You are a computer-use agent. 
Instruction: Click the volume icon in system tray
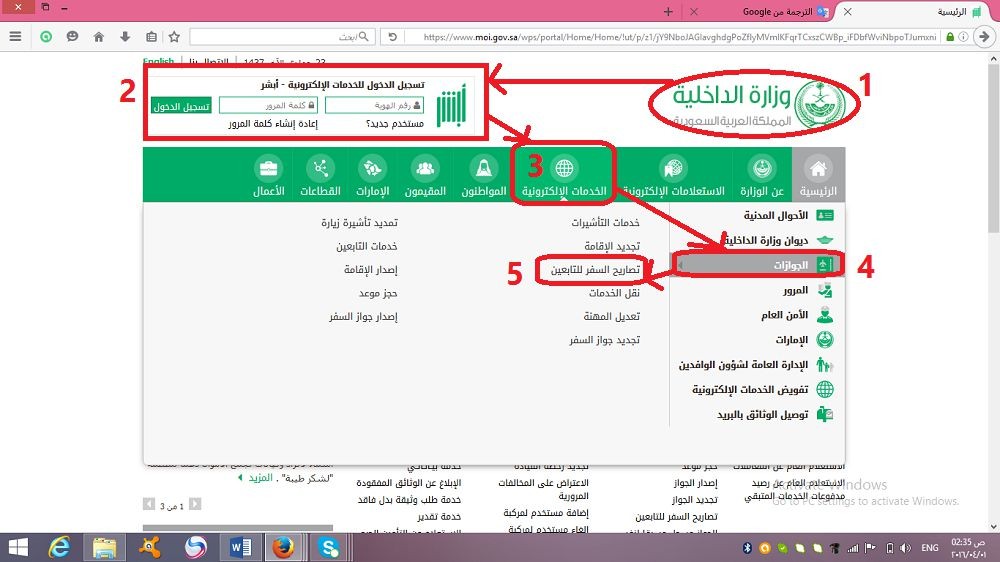pyautogui.click(x=906, y=548)
